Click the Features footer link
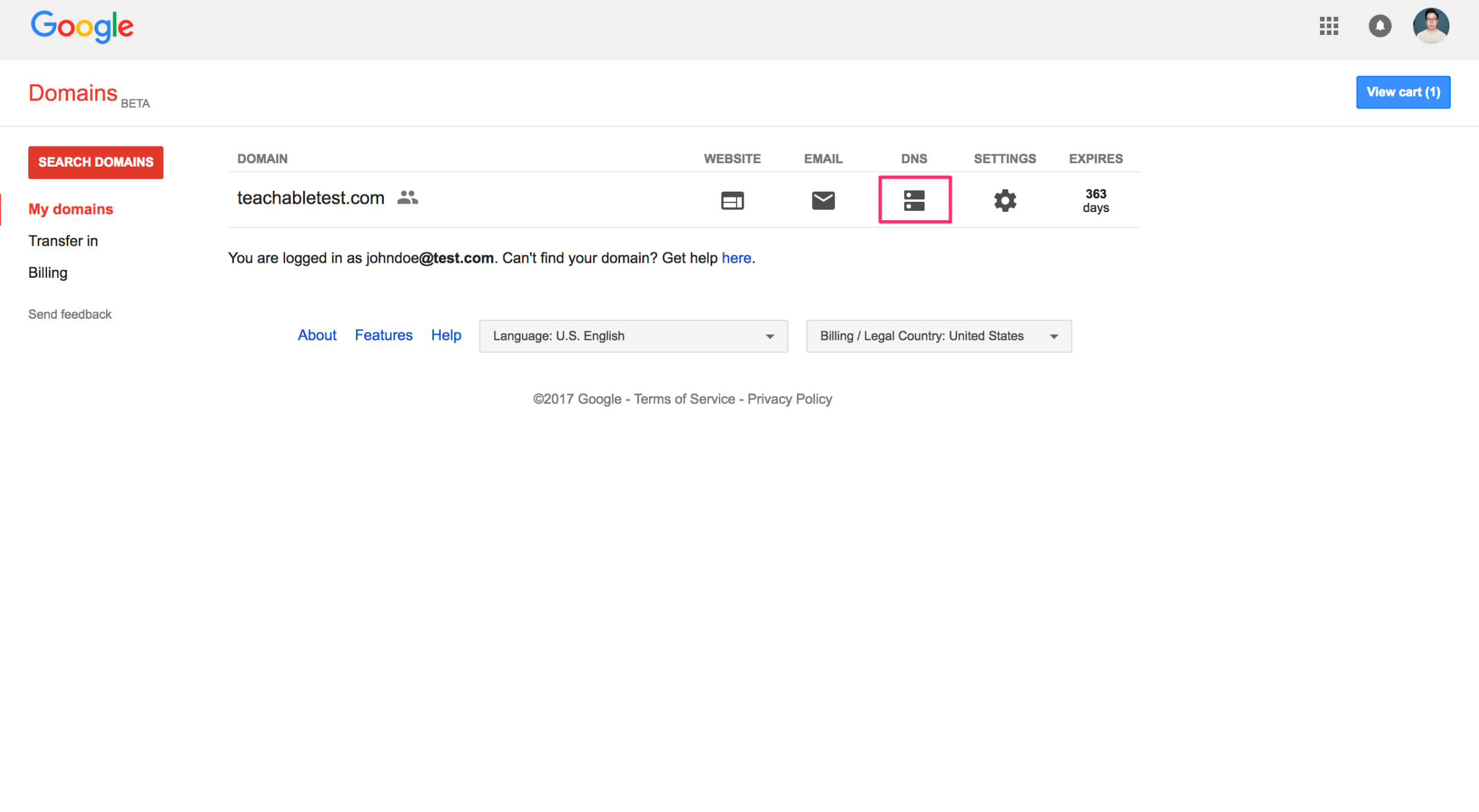Viewport: 1479px width, 812px height. pyautogui.click(x=385, y=335)
